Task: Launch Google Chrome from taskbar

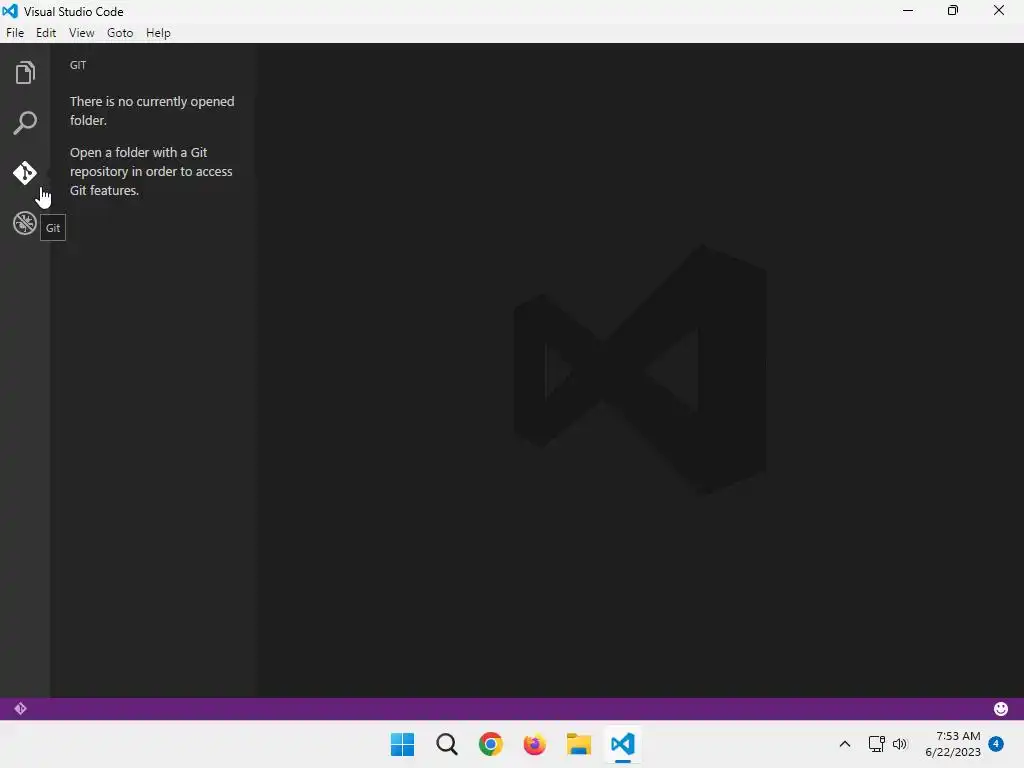Action: [x=490, y=744]
